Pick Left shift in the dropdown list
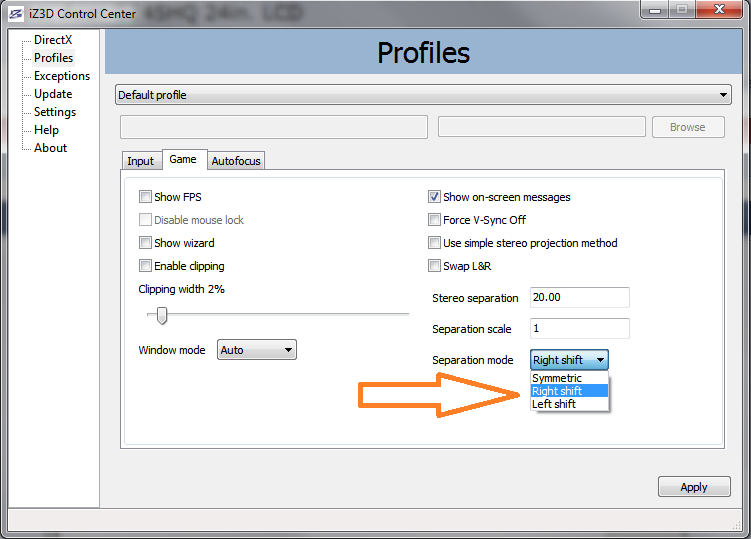The height and width of the screenshot is (539, 751). [x=554, y=404]
